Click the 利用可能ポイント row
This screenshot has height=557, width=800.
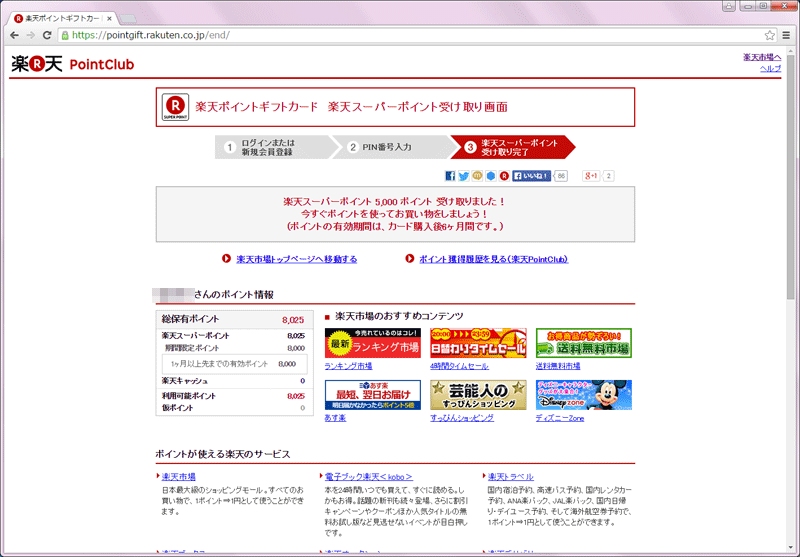click(x=235, y=396)
